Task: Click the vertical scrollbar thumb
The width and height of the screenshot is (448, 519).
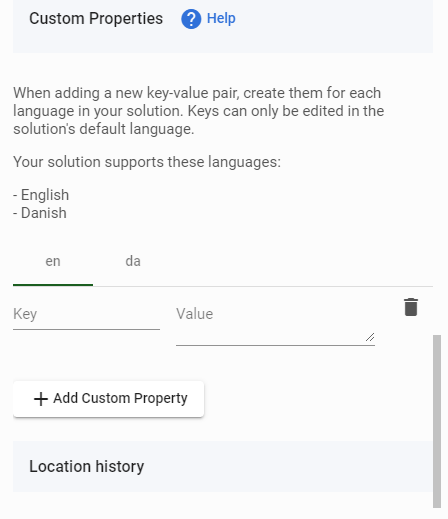Action: (437, 421)
